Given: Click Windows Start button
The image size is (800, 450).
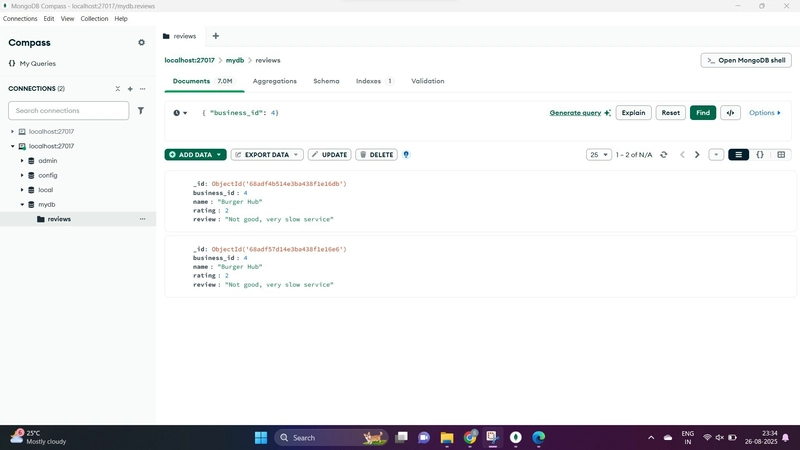Looking at the screenshot, I should coord(261,438).
